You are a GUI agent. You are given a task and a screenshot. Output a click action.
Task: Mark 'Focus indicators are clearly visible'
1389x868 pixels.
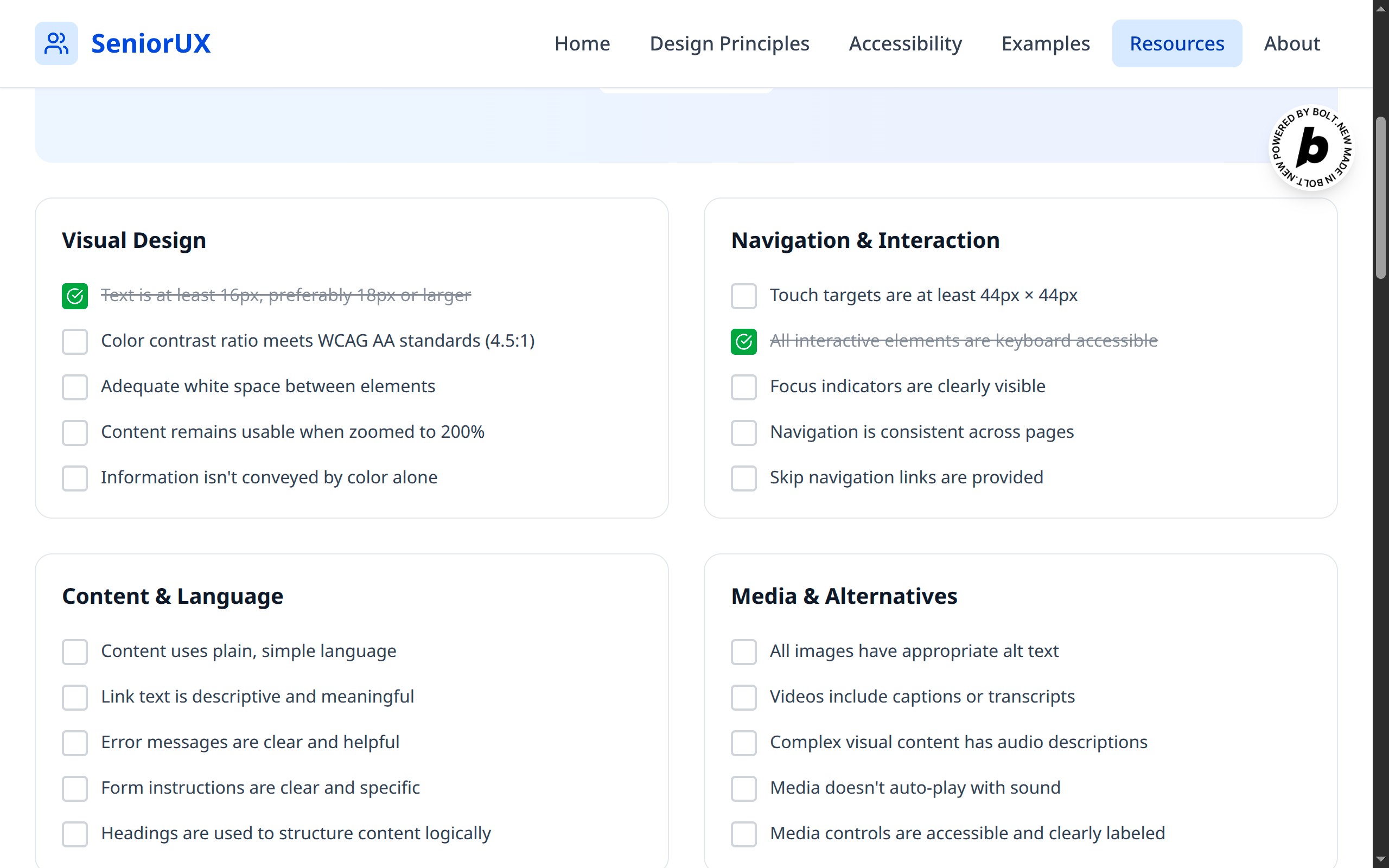click(743, 387)
